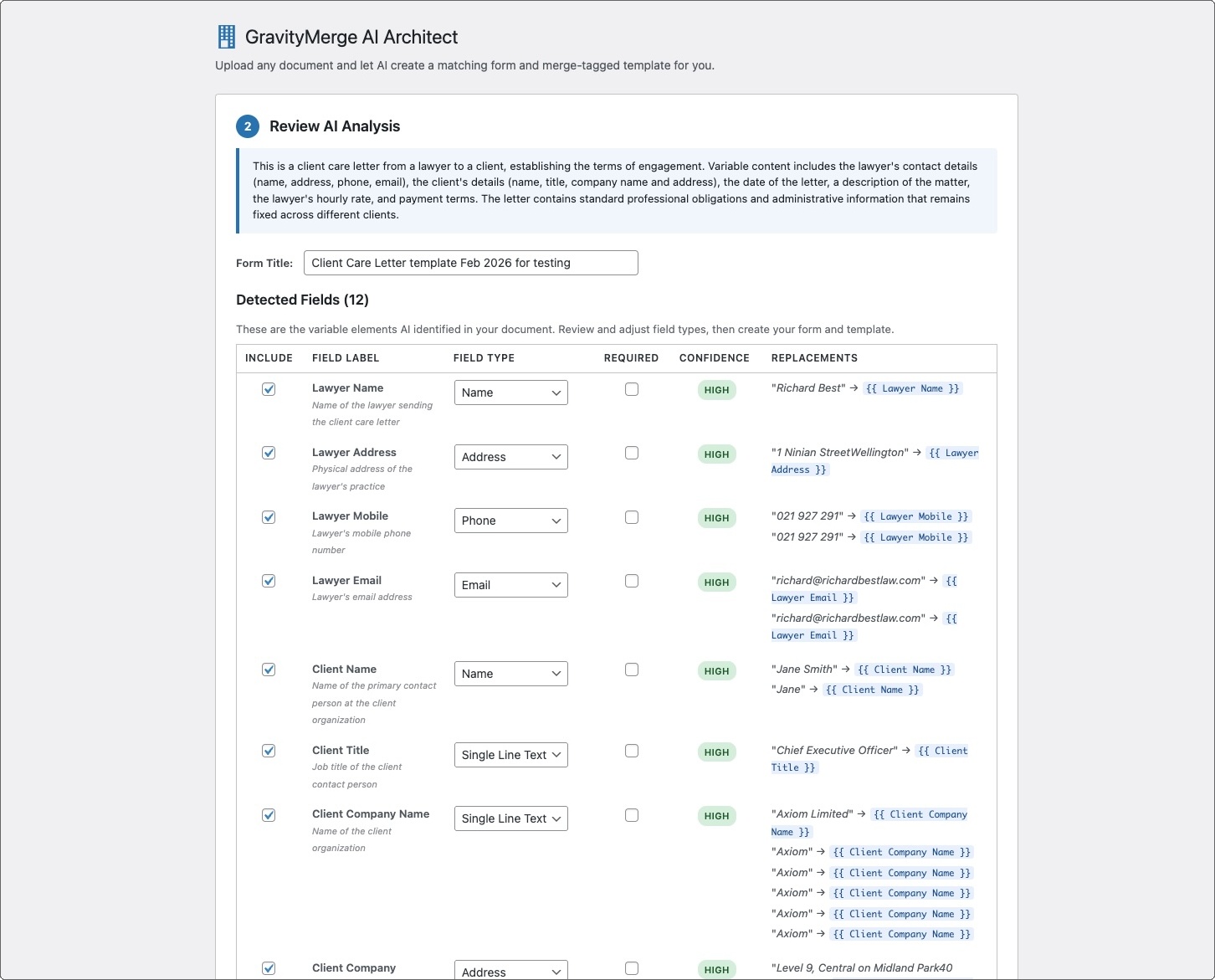1215x980 pixels.
Task: Expand the Lawyer Mobile Phone type dropdown
Action: [510, 521]
